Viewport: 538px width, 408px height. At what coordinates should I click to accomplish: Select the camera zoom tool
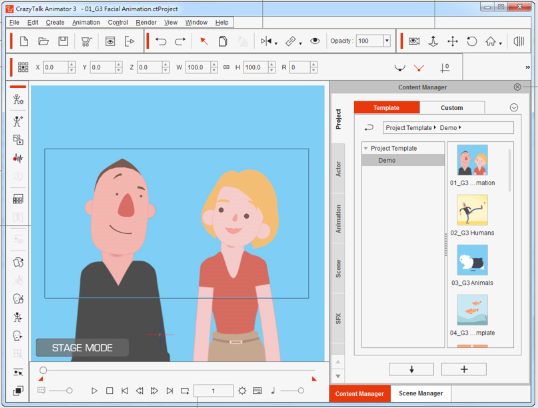[x=433, y=42]
